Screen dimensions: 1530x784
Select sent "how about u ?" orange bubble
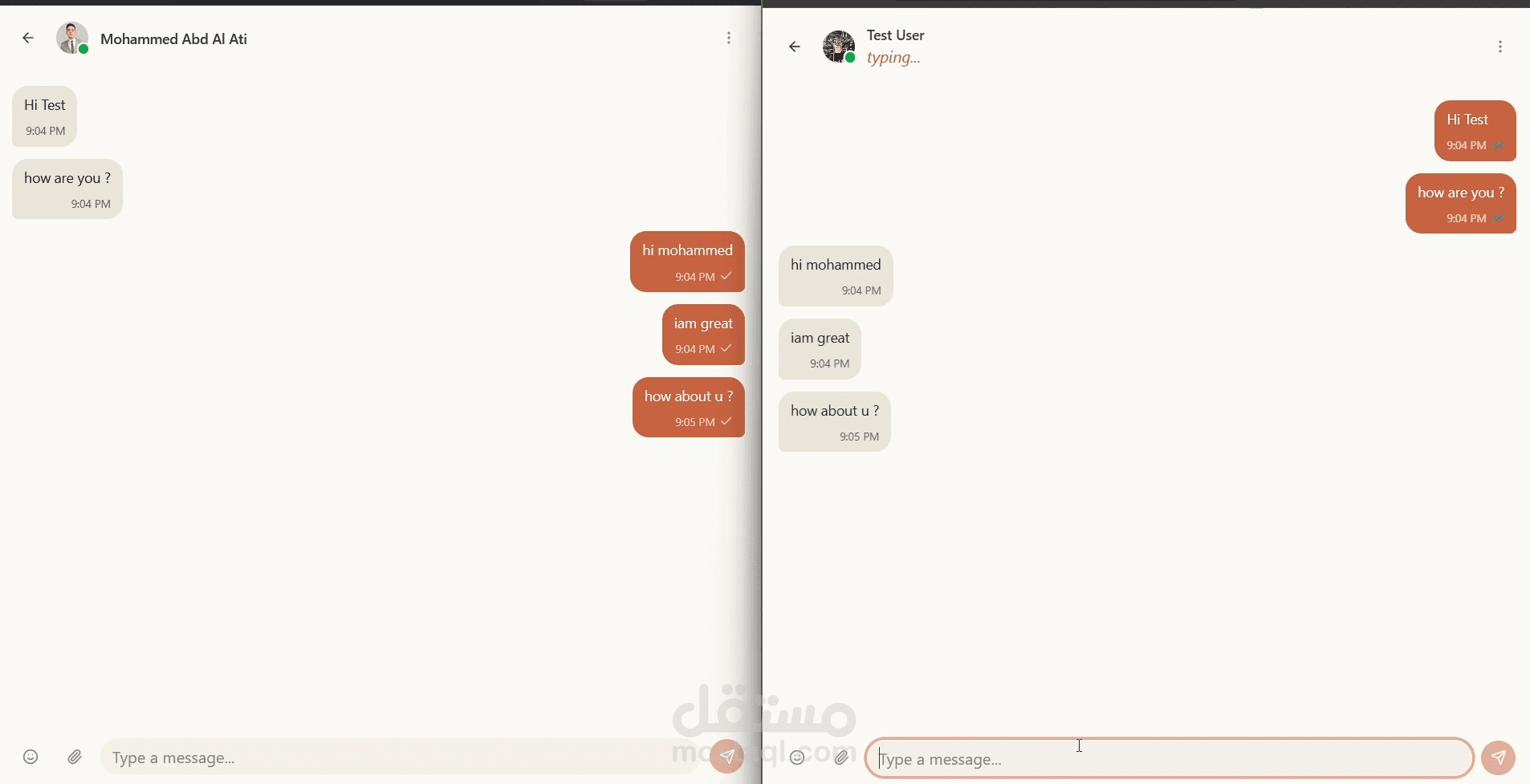point(689,408)
